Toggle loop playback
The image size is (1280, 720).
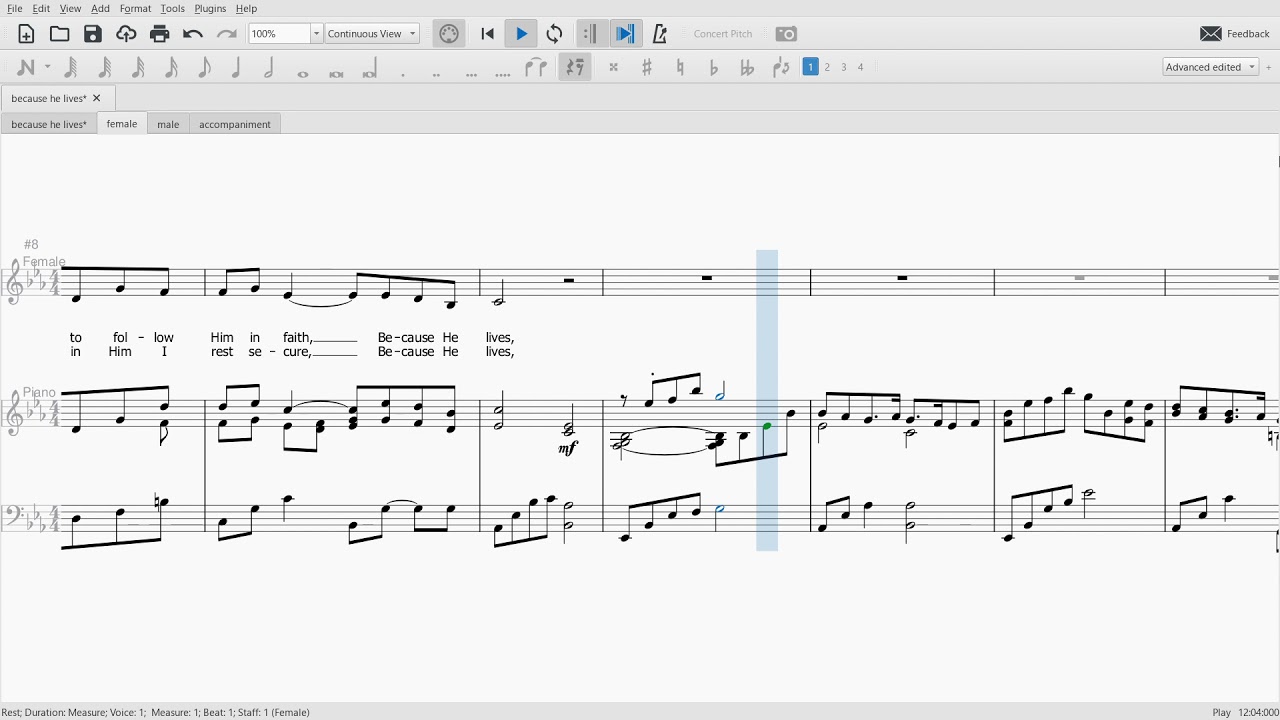pos(555,34)
